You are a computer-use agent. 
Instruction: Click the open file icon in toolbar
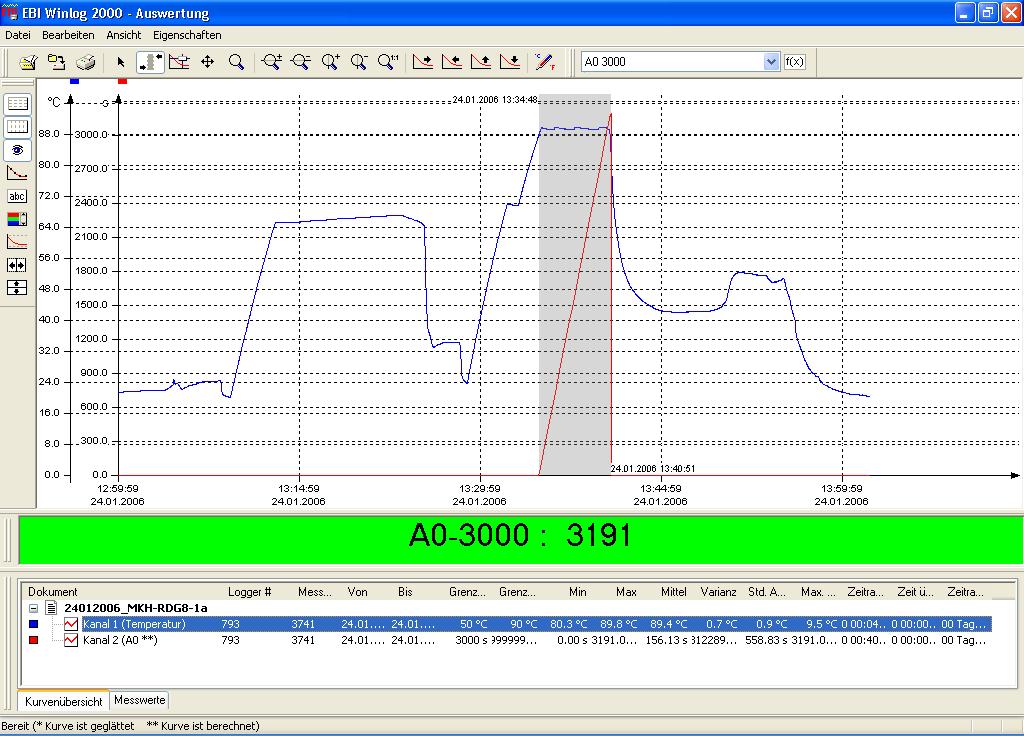27,62
